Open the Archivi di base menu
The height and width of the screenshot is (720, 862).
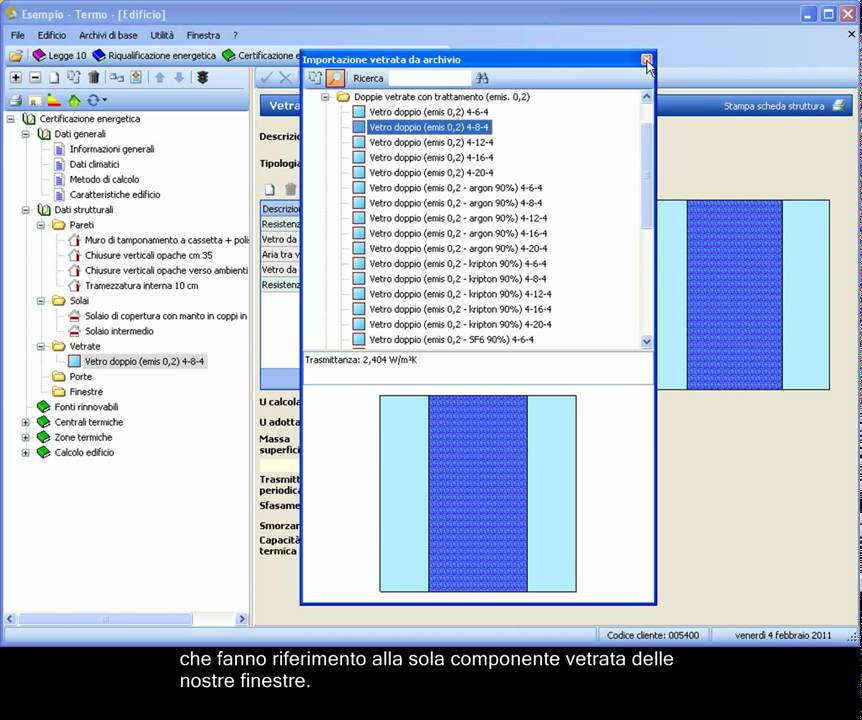[108, 35]
